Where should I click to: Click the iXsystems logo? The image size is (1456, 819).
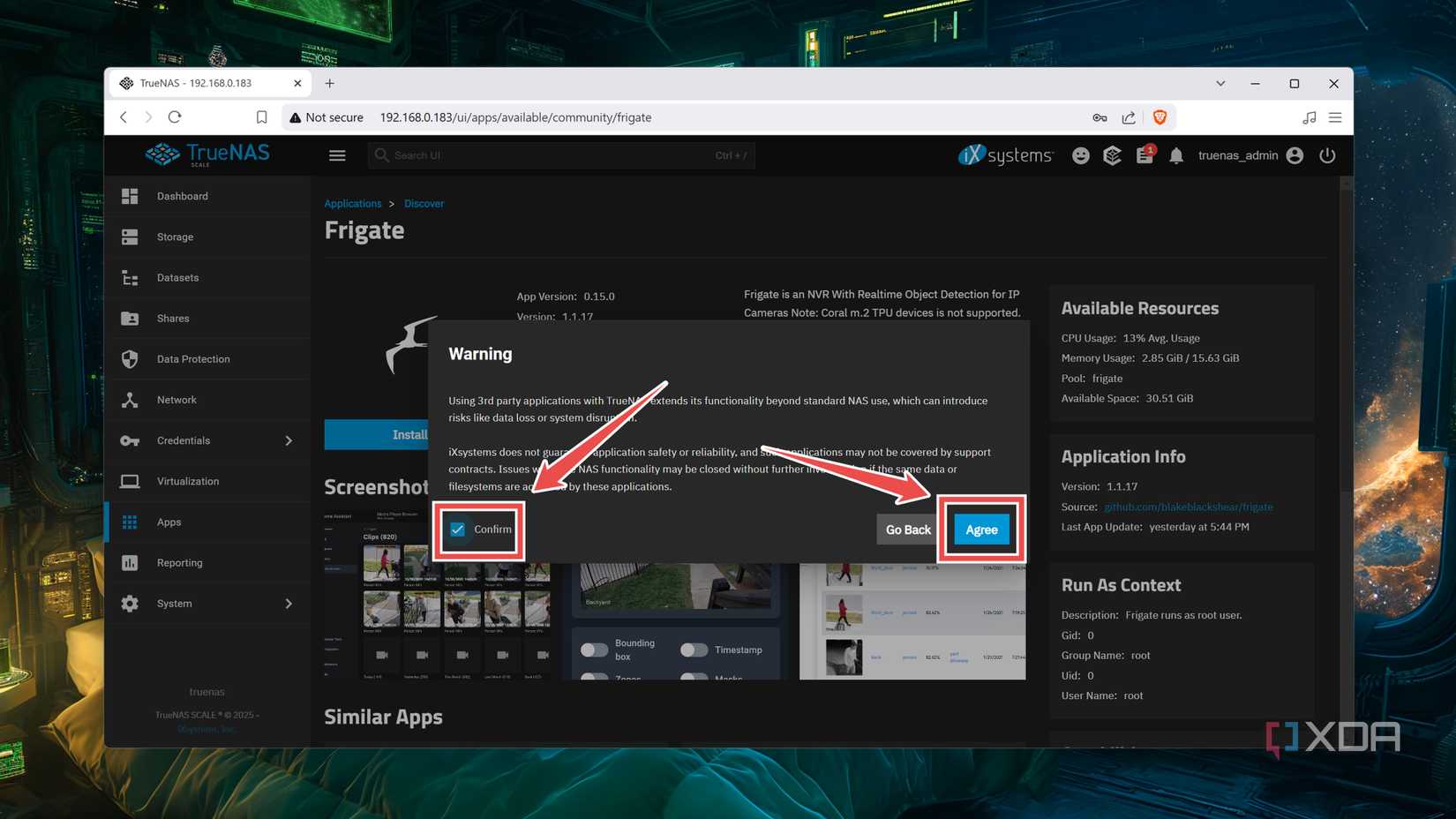1005,155
